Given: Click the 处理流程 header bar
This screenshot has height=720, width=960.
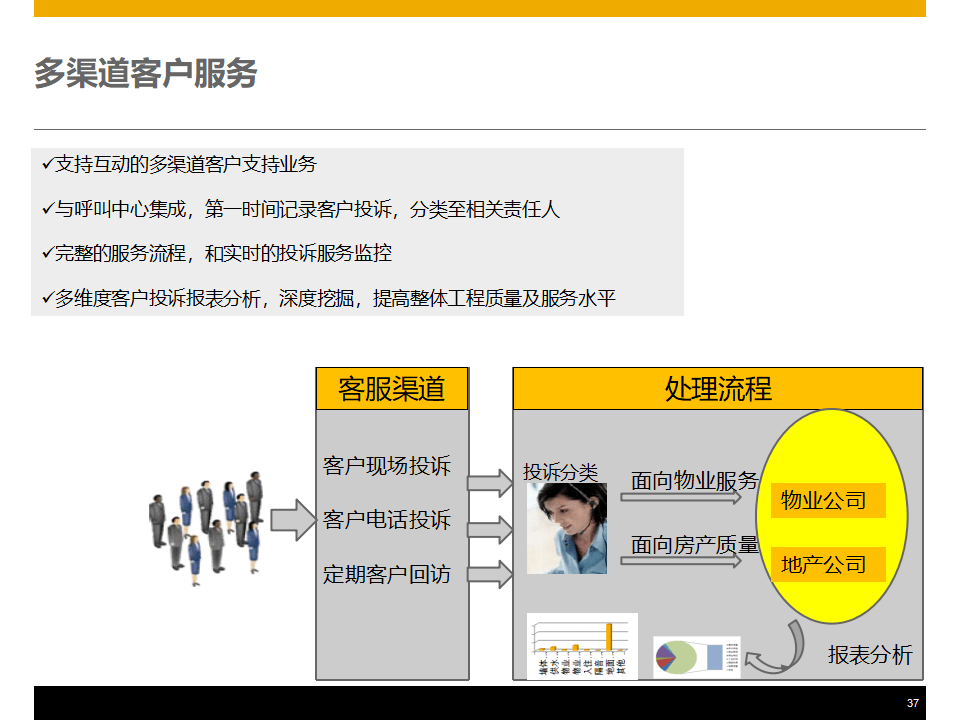Looking at the screenshot, I should pyautogui.click(x=718, y=388).
